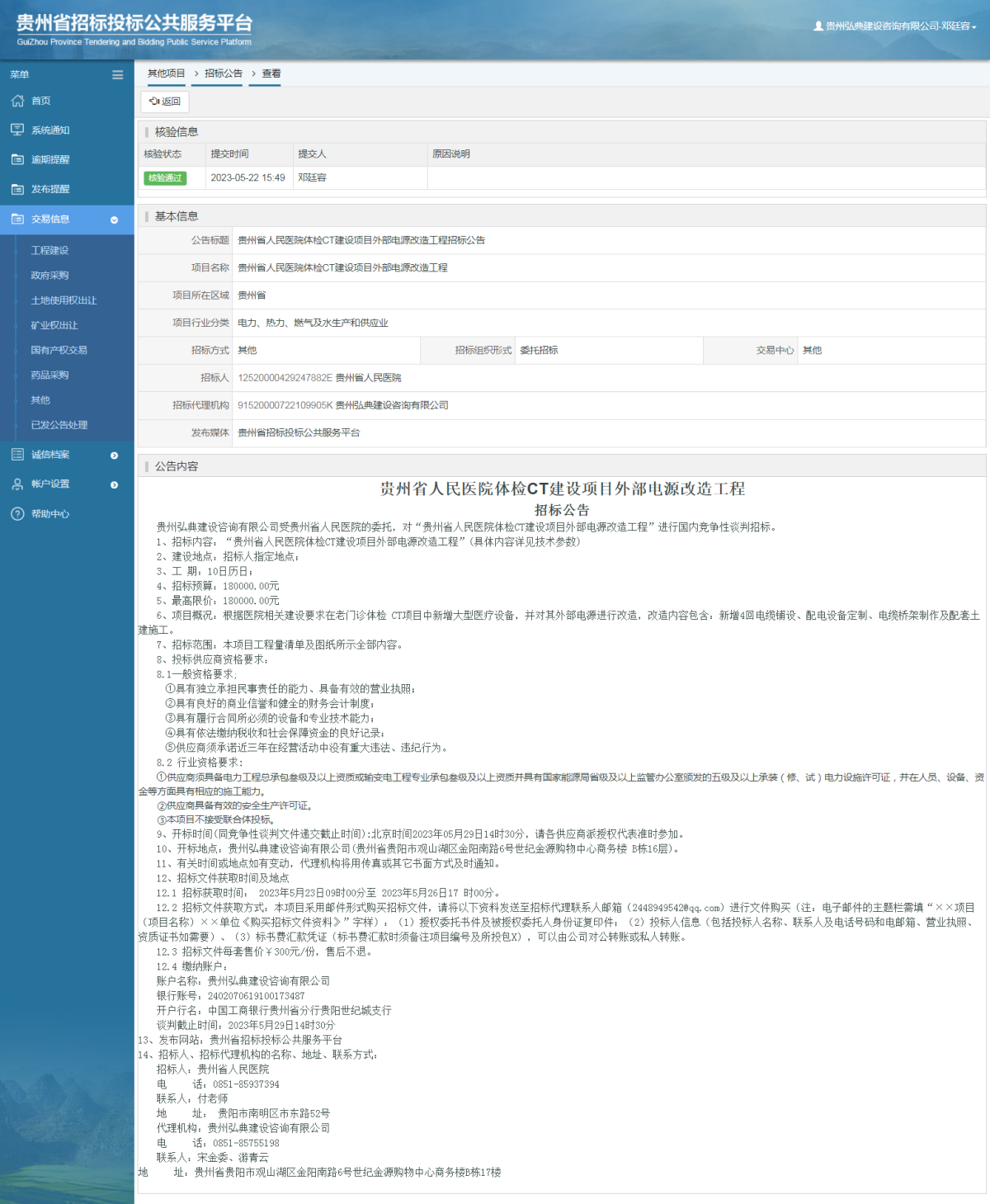The height and width of the screenshot is (1204, 990).
Task: Collapse the 交易信息 submenu chevron
Action: click(x=114, y=220)
